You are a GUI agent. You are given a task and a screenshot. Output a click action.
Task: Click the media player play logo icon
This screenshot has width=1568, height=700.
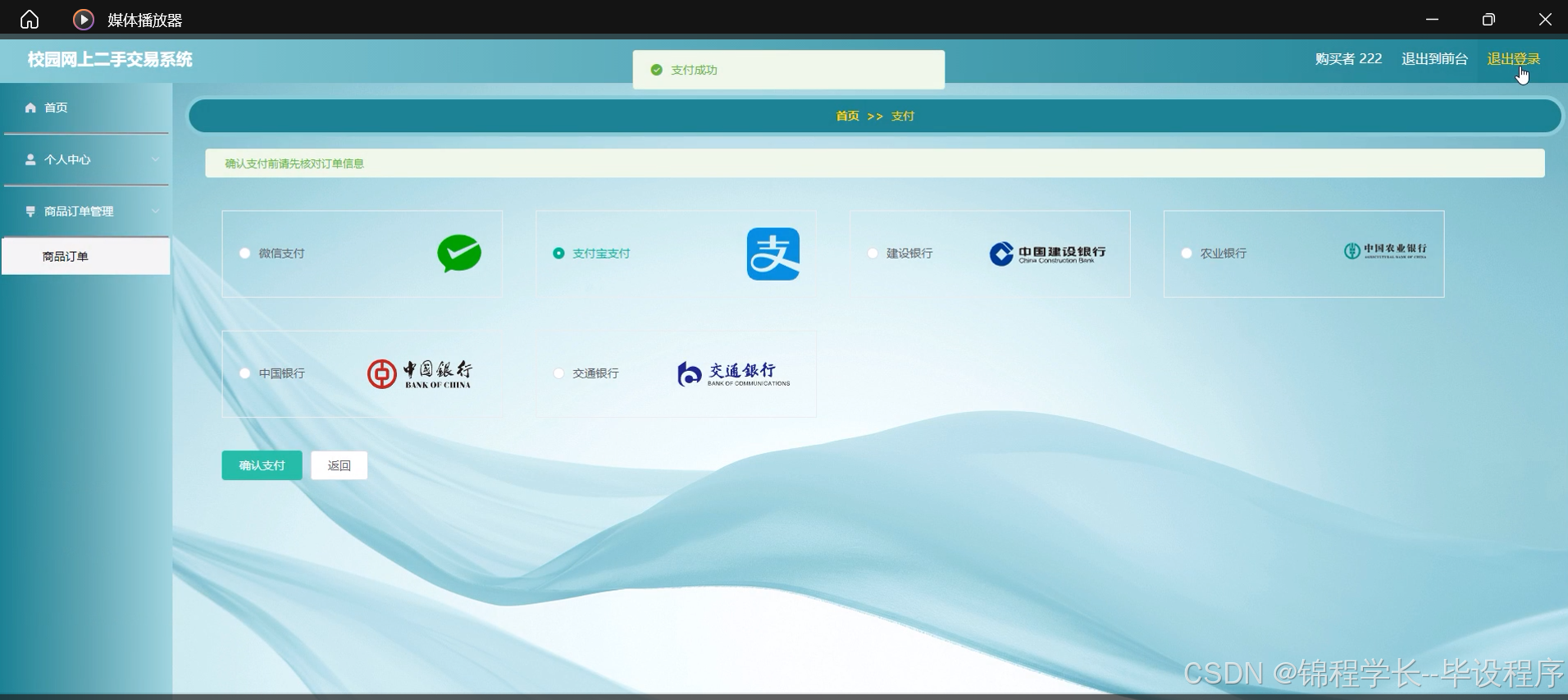click(84, 19)
